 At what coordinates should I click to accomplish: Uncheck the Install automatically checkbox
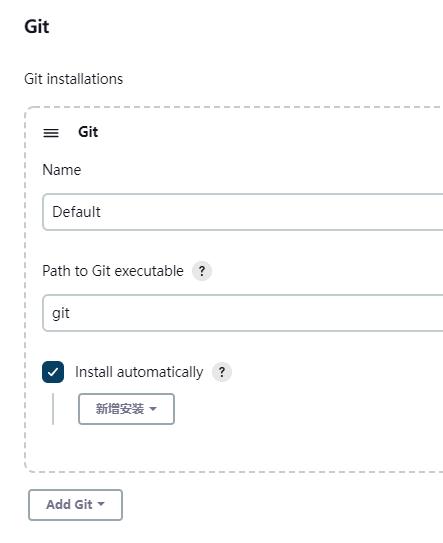pos(53,372)
